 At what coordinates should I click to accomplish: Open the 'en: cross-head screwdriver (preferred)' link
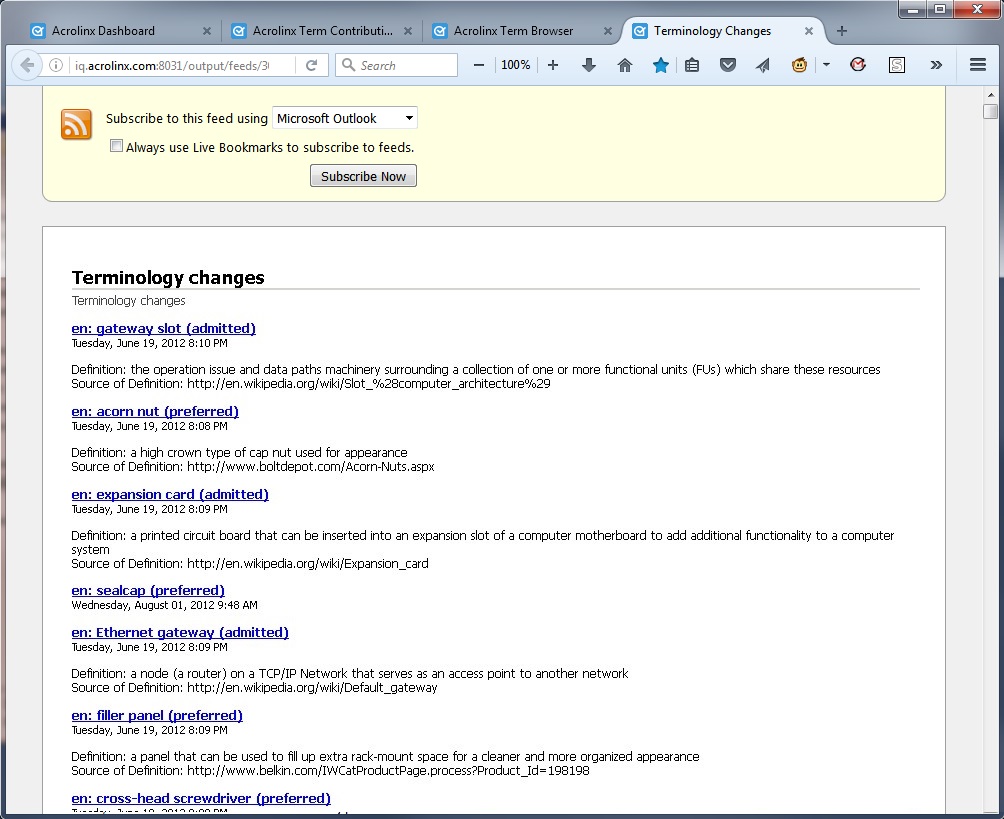click(201, 799)
